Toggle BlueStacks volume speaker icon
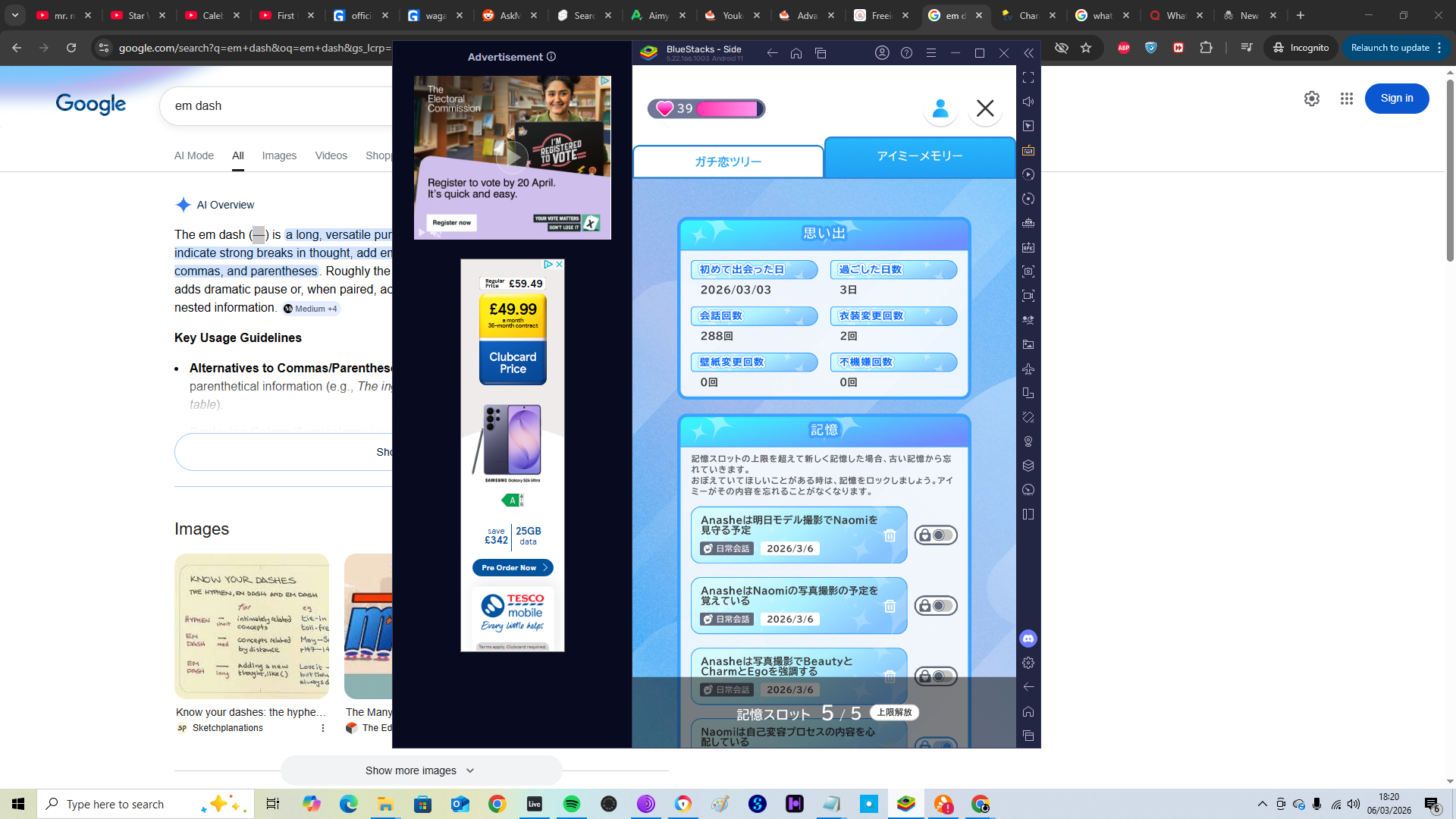The image size is (1456, 819). click(x=1028, y=102)
